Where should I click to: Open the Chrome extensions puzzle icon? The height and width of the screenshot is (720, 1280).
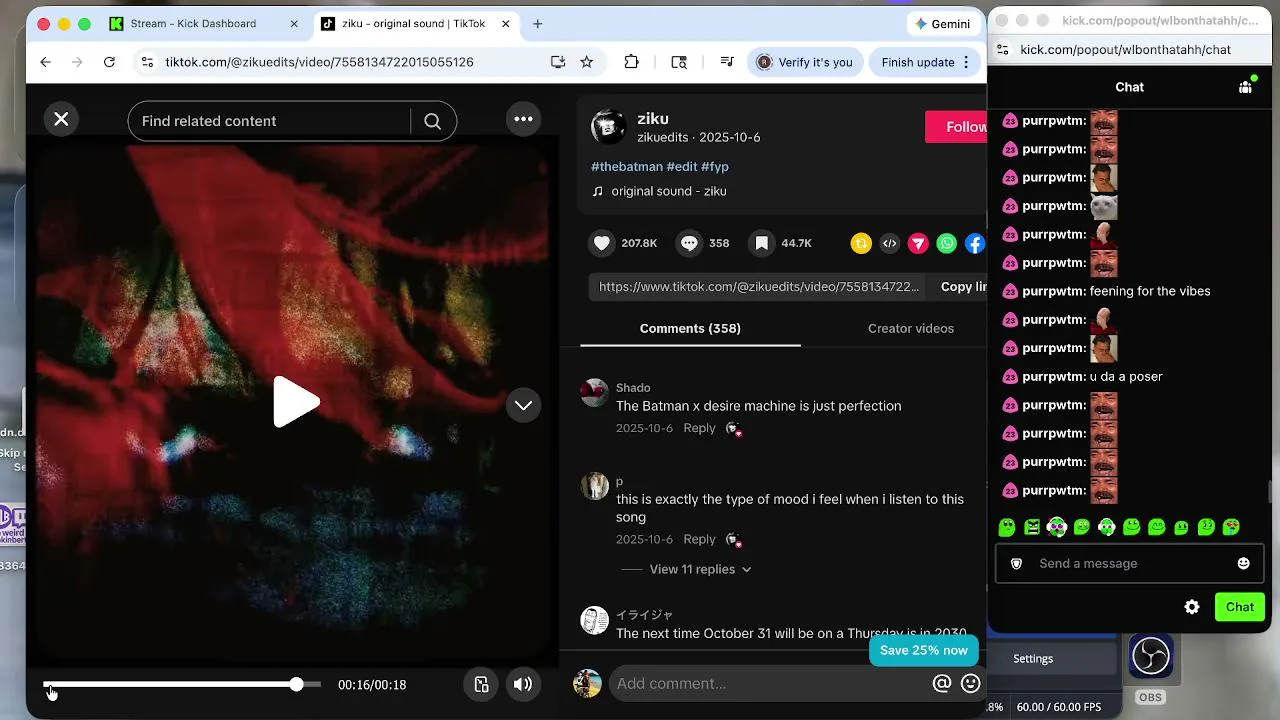(631, 62)
